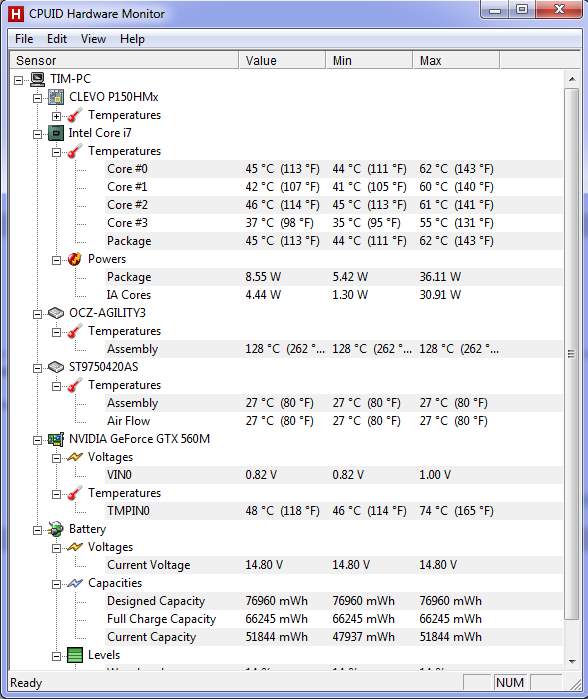The image size is (588, 699).
Task: Select the IA Cores power row
Action: [x=334, y=295]
